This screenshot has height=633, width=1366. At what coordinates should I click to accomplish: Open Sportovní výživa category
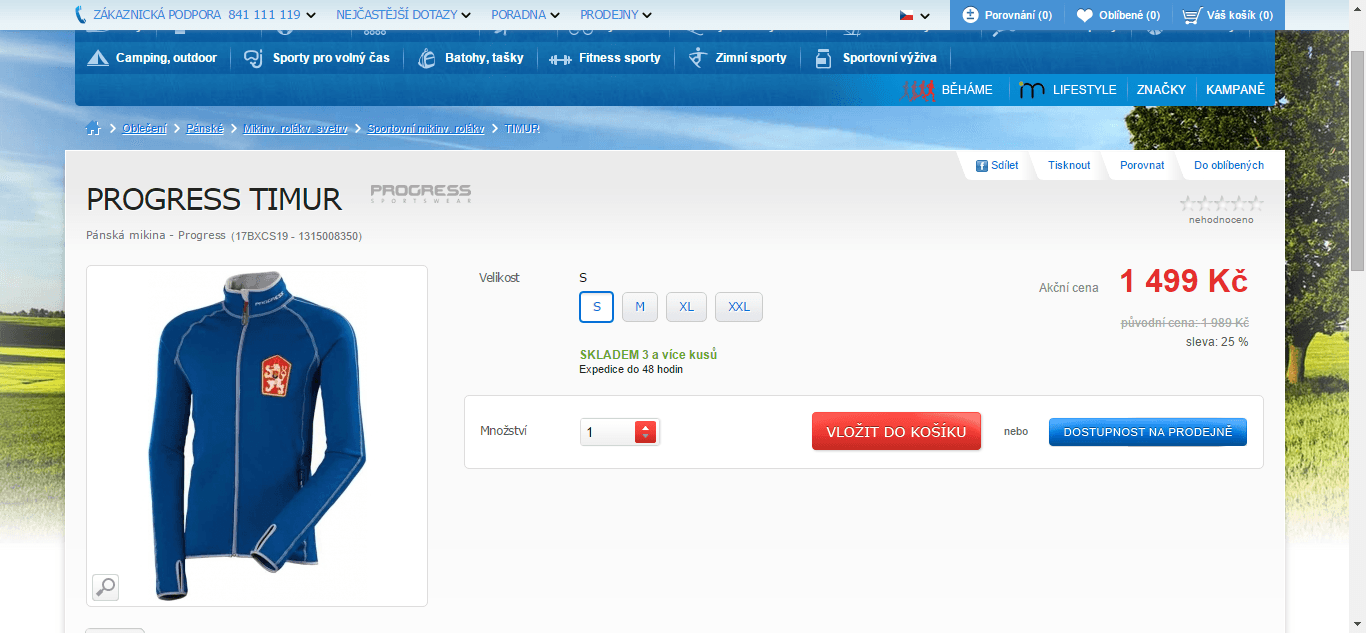pos(889,58)
